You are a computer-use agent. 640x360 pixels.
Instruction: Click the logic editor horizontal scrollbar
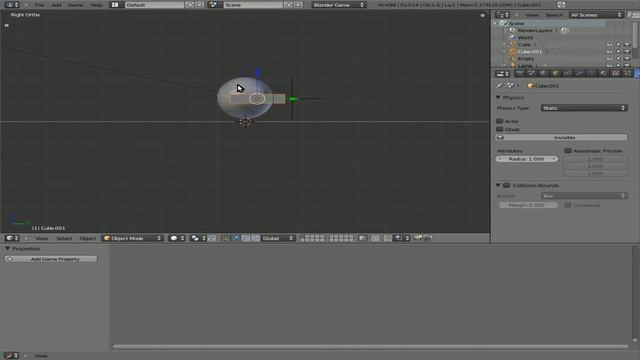tap(371, 347)
